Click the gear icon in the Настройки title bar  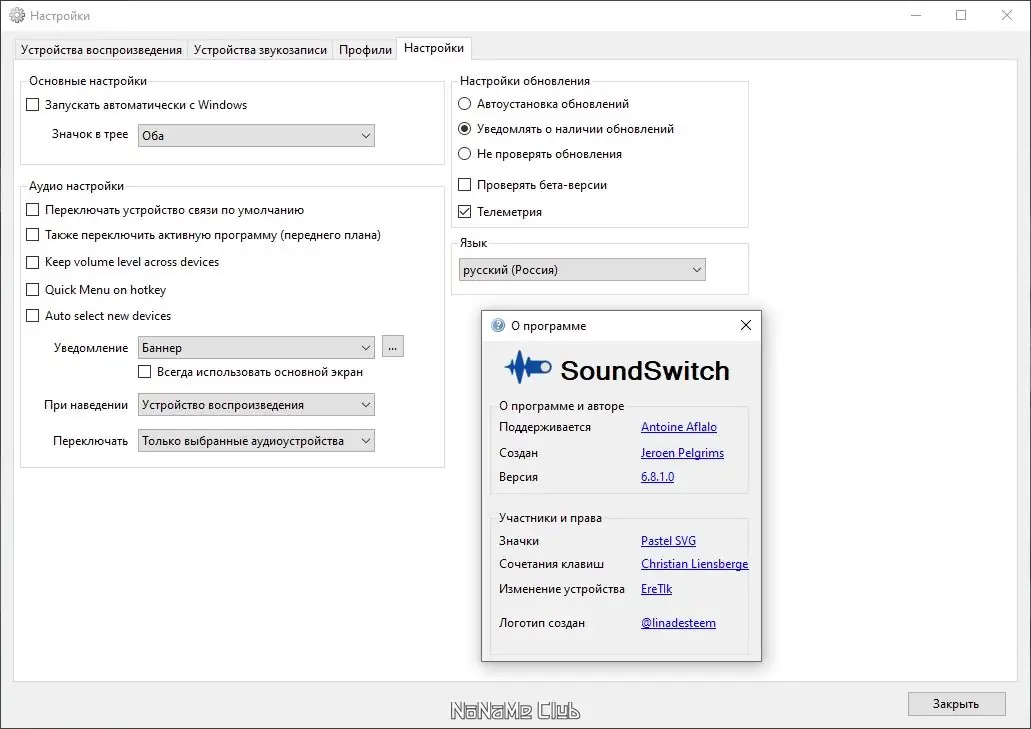point(16,15)
